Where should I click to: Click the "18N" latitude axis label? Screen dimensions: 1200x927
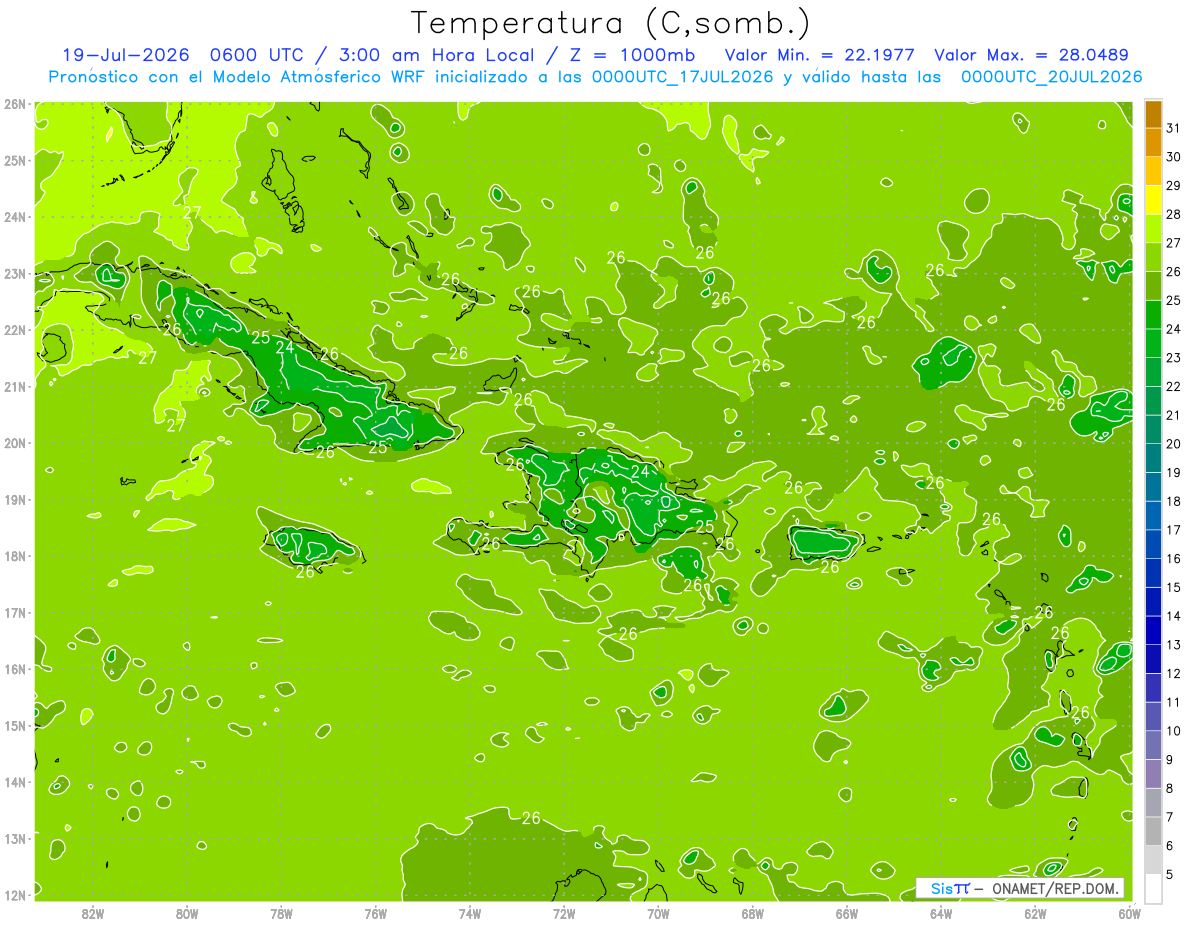pos(15,556)
